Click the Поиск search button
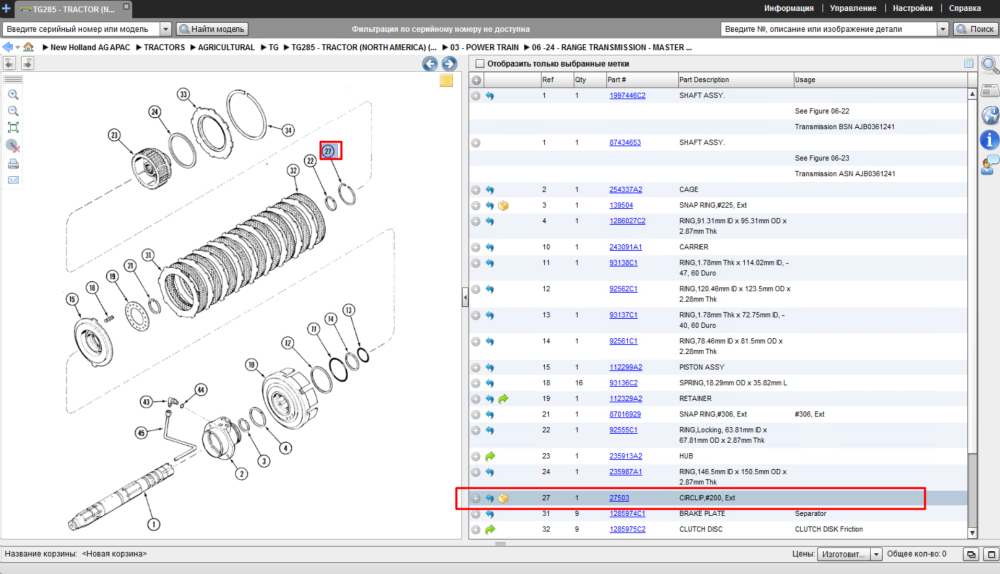Image resolution: width=1000 pixels, height=574 pixels. click(975, 29)
